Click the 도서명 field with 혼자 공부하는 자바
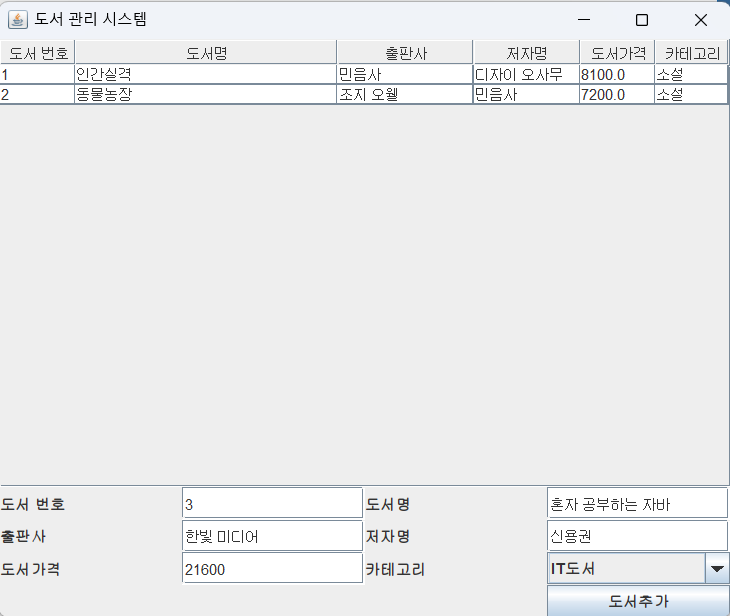The height and width of the screenshot is (616, 730). pos(637,503)
